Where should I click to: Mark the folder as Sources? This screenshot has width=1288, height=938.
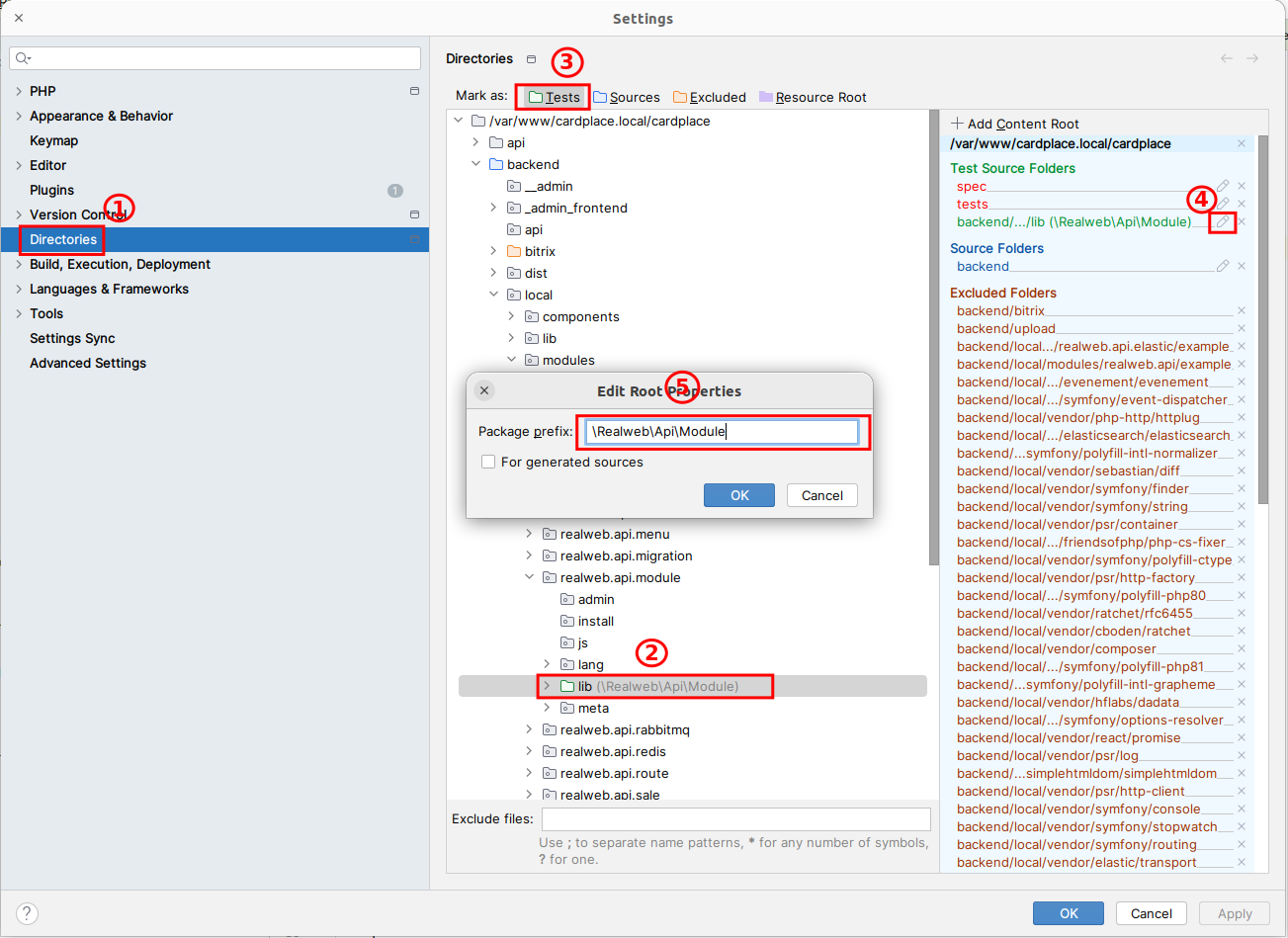pyautogui.click(x=627, y=97)
